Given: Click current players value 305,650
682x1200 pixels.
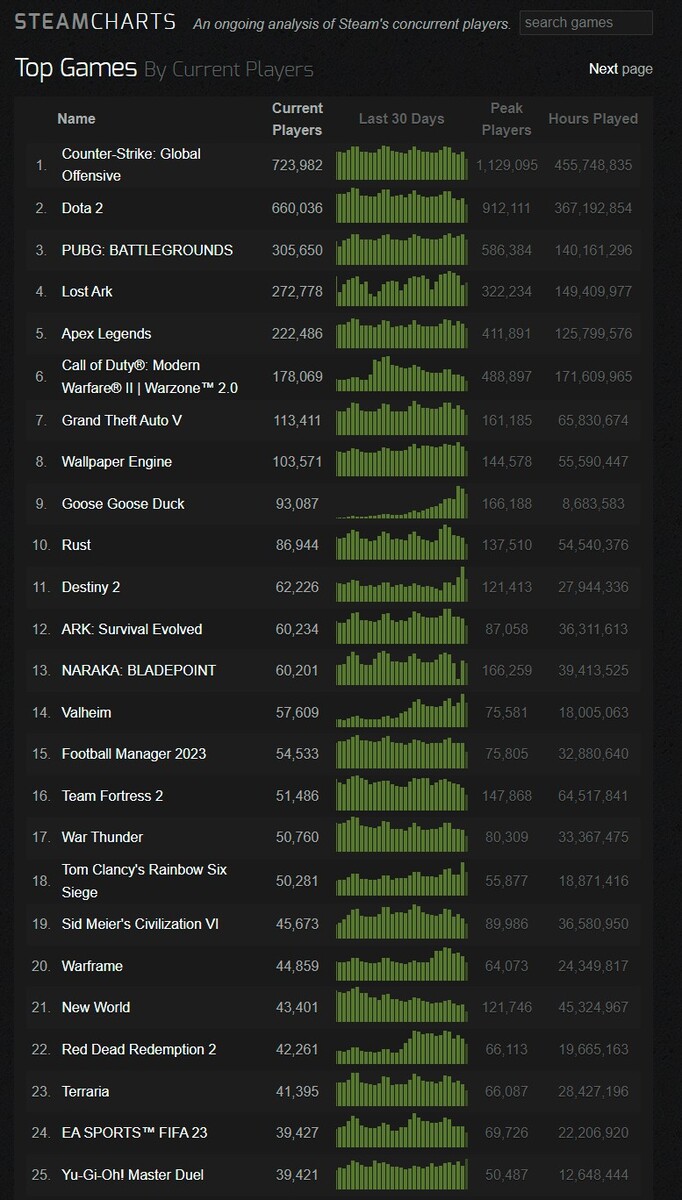Looking at the screenshot, I should [297, 250].
